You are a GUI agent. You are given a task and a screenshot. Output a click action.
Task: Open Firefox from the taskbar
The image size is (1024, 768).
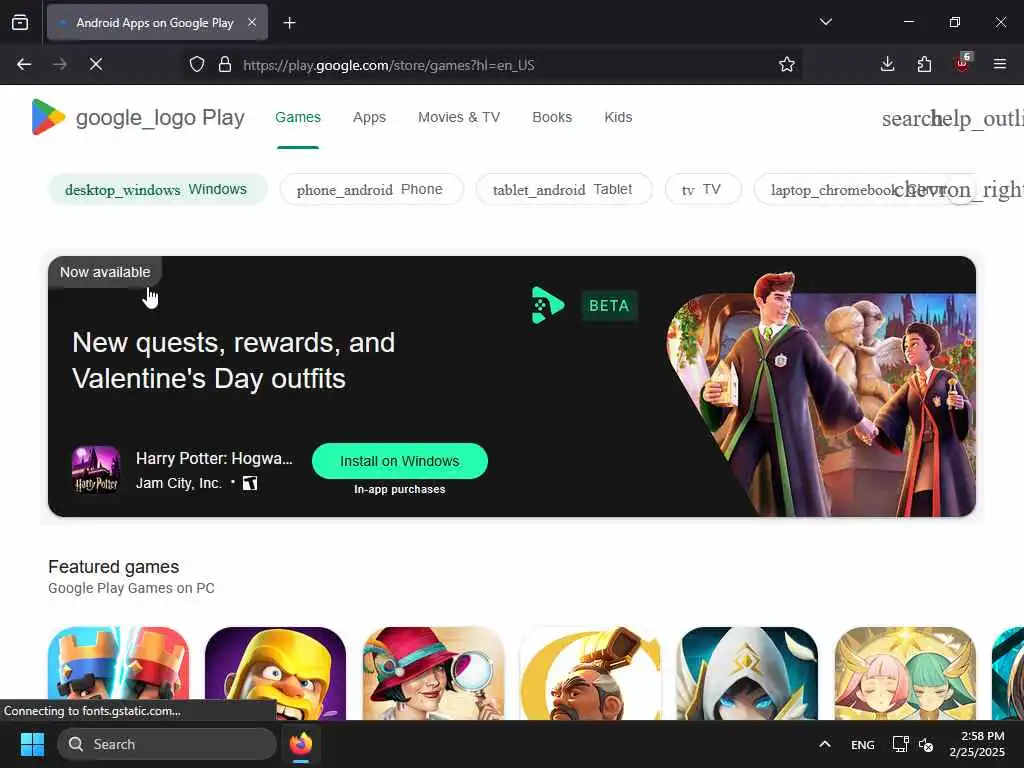click(300, 744)
